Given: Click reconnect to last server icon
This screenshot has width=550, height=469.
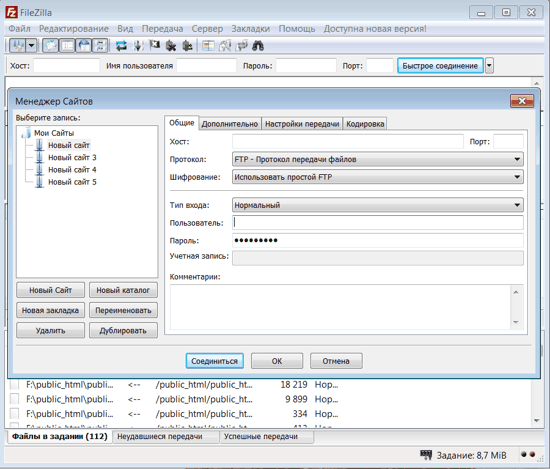Looking at the screenshot, I should click(188, 46).
